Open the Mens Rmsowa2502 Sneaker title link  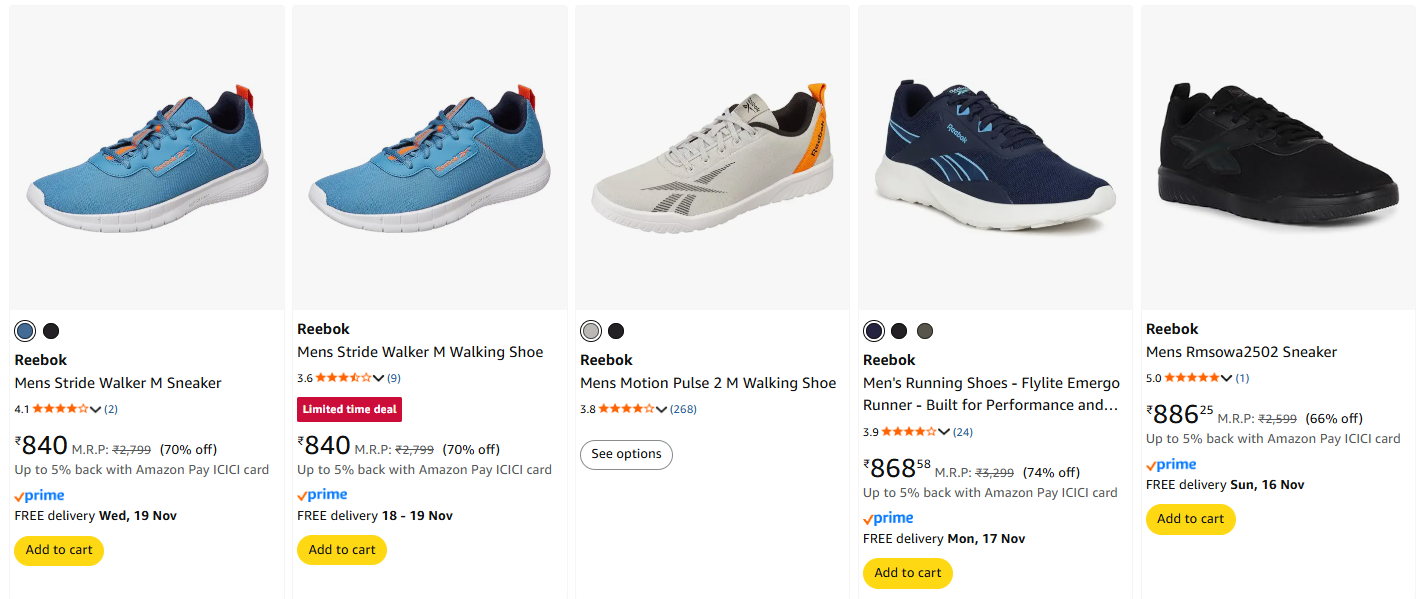(x=1241, y=352)
